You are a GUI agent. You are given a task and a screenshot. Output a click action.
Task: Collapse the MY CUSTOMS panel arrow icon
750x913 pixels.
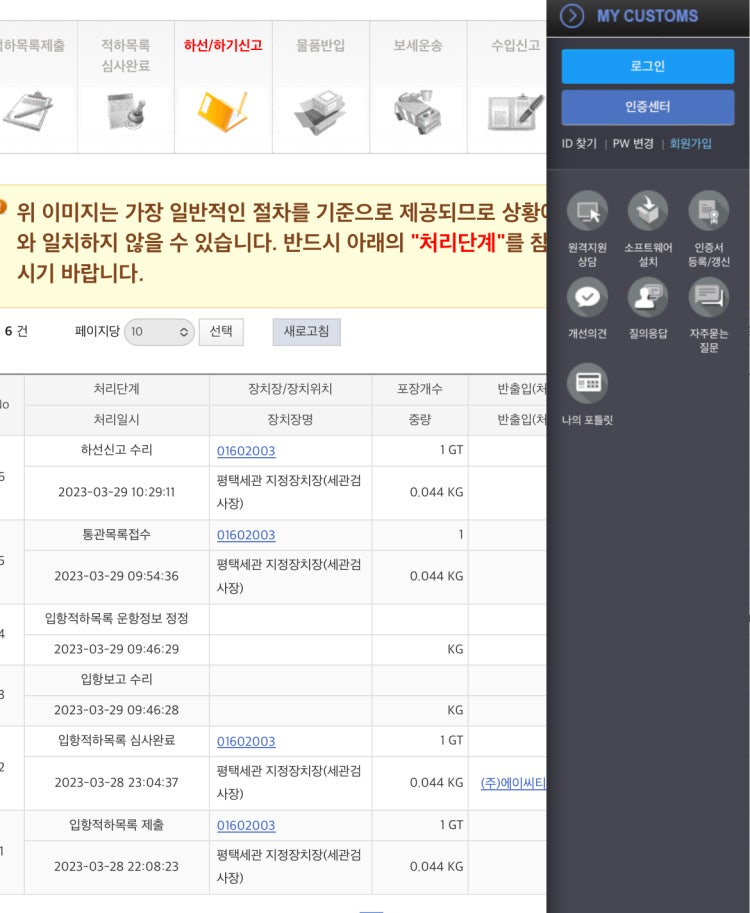(572, 16)
